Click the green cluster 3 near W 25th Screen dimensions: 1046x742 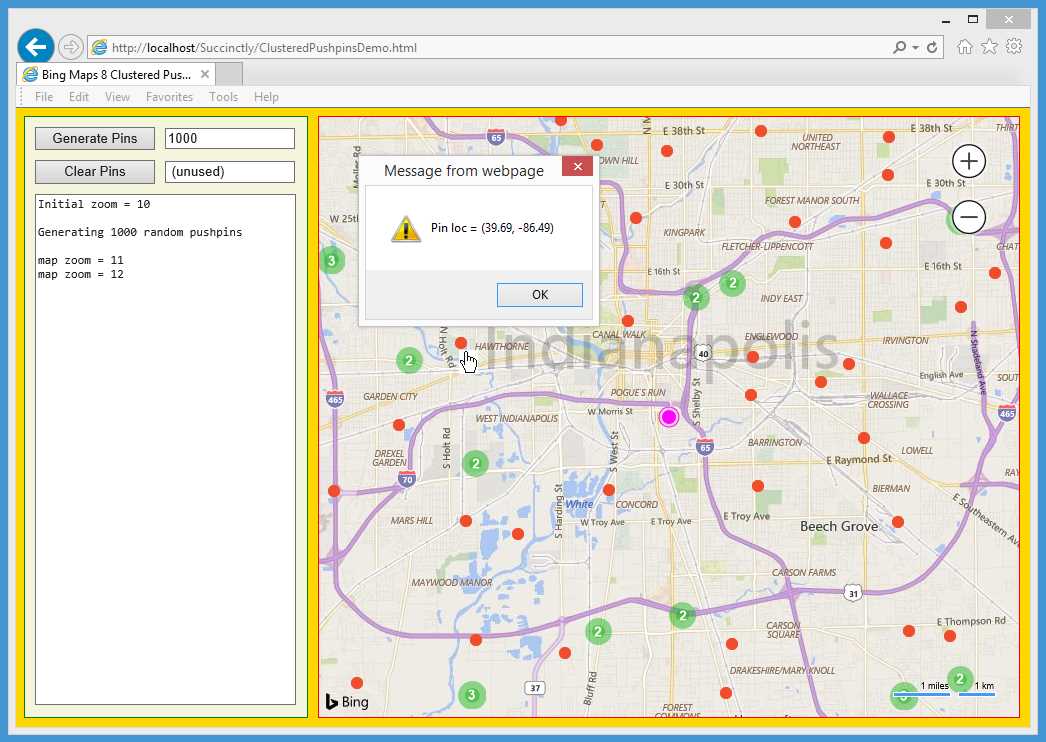pos(332,260)
